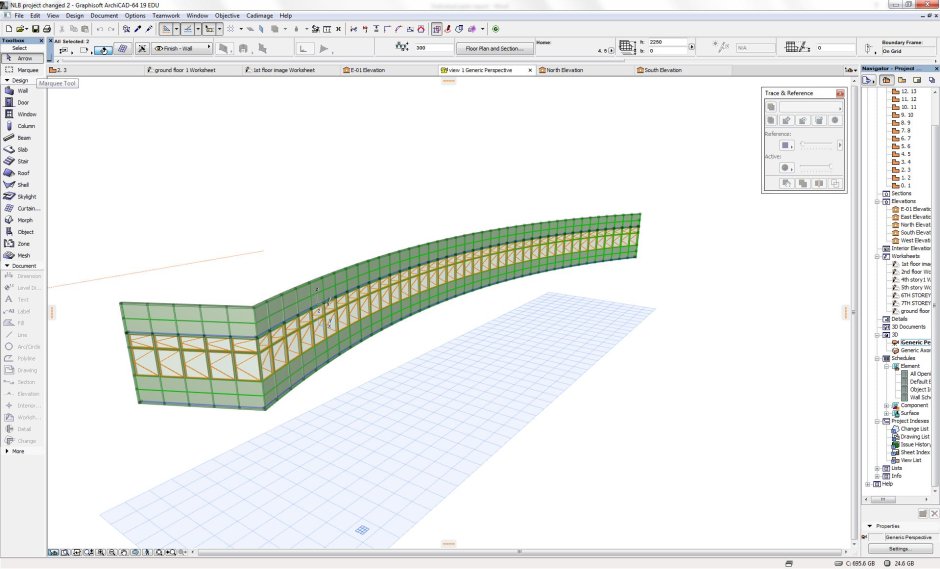Open South Elevation in Navigator tree
The width and height of the screenshot is (940, 569).
click(911, 233)
